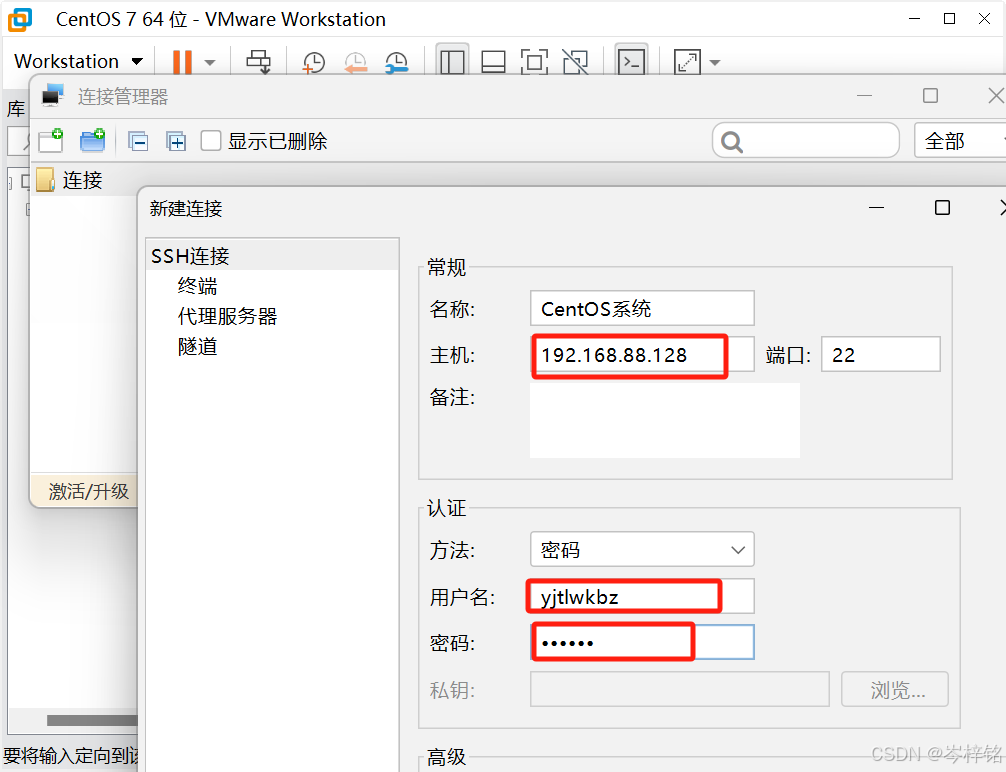Click the disabled 浏览... button
1006x772 pixels.
pos(895,690)
